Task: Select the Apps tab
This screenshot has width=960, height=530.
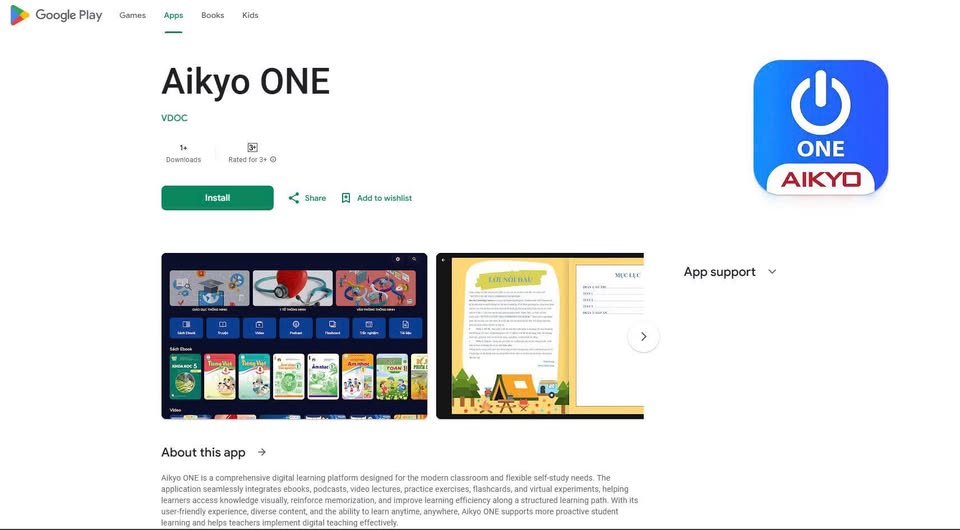Action: [x=173, y=15]
